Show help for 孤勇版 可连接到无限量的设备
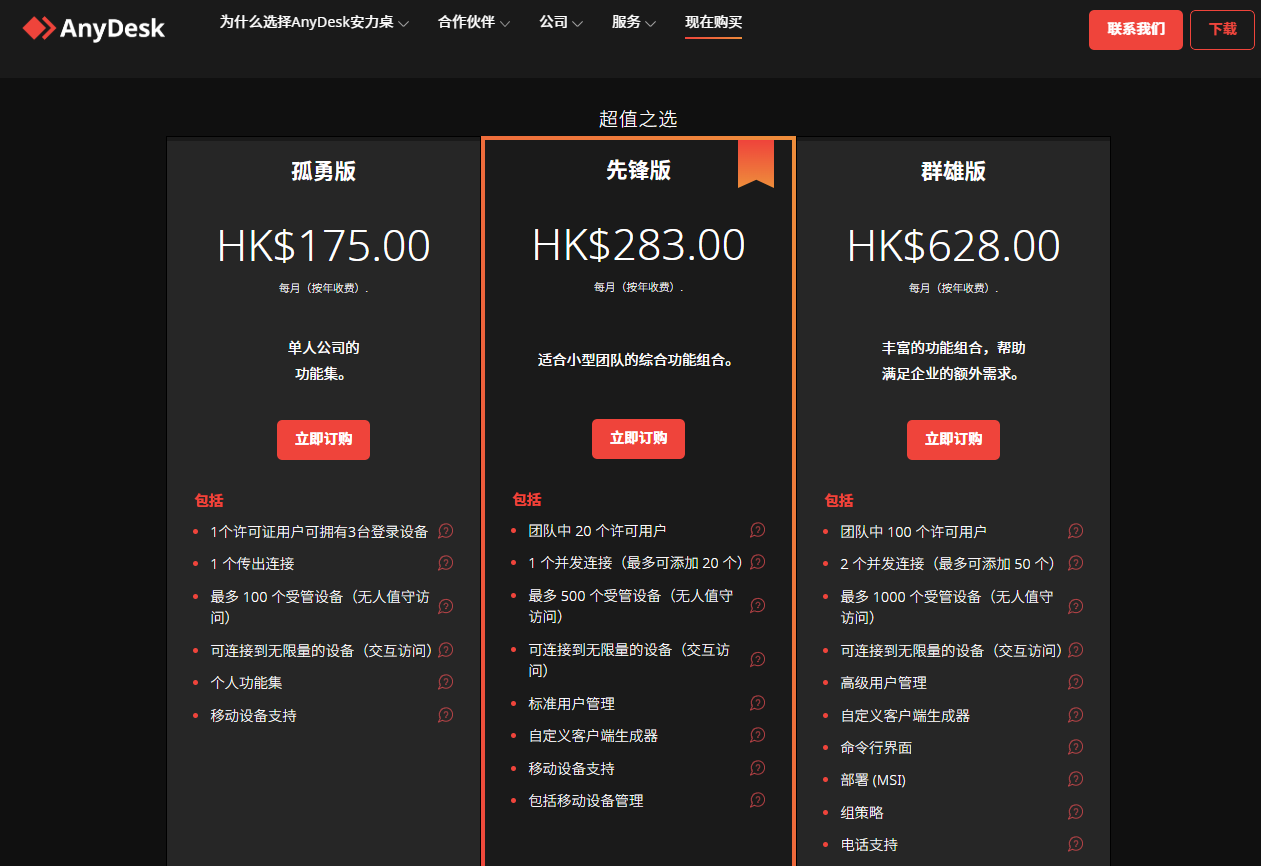The width and height of the screenshot is (1261, 866). pyautogui.click(x=446, y=650)
